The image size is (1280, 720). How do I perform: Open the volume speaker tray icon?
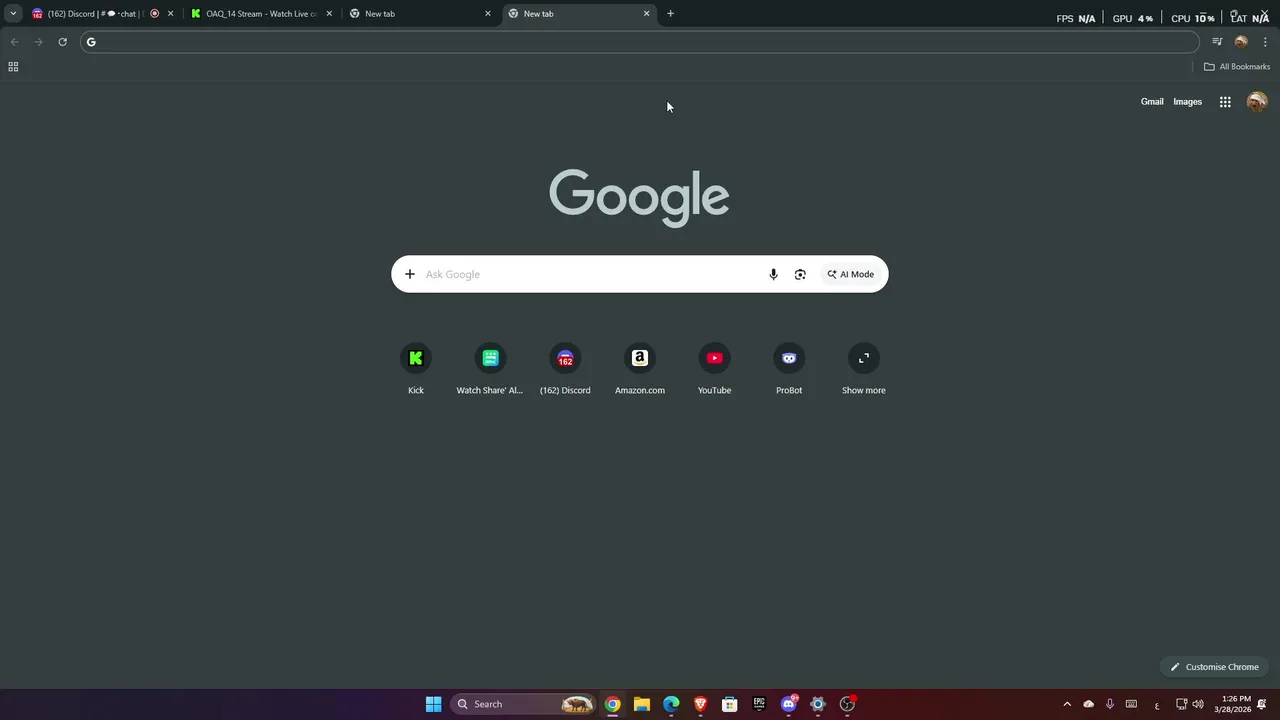[x=1198, y=704]
